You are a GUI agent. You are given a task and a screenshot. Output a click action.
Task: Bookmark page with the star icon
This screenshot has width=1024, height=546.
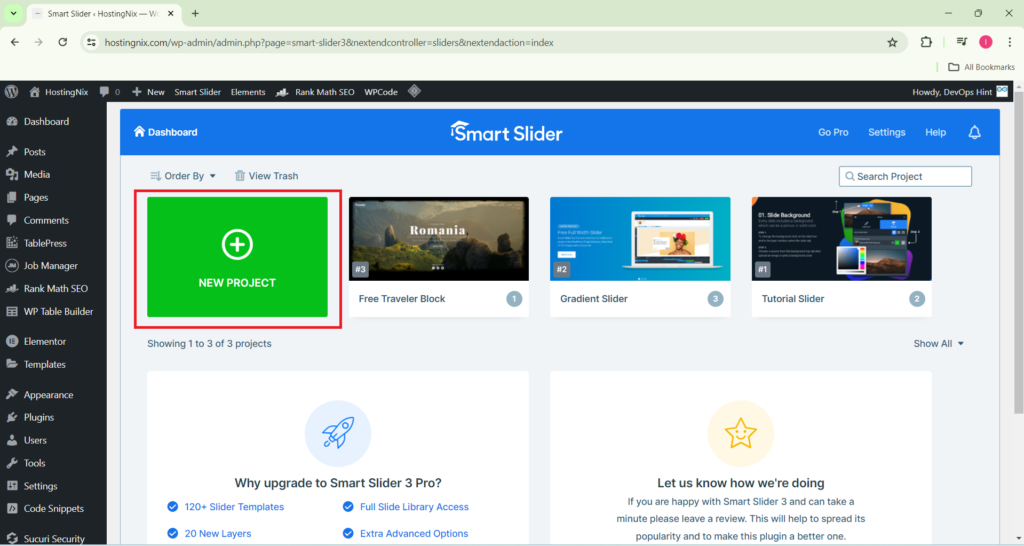(x=892, y=42)
